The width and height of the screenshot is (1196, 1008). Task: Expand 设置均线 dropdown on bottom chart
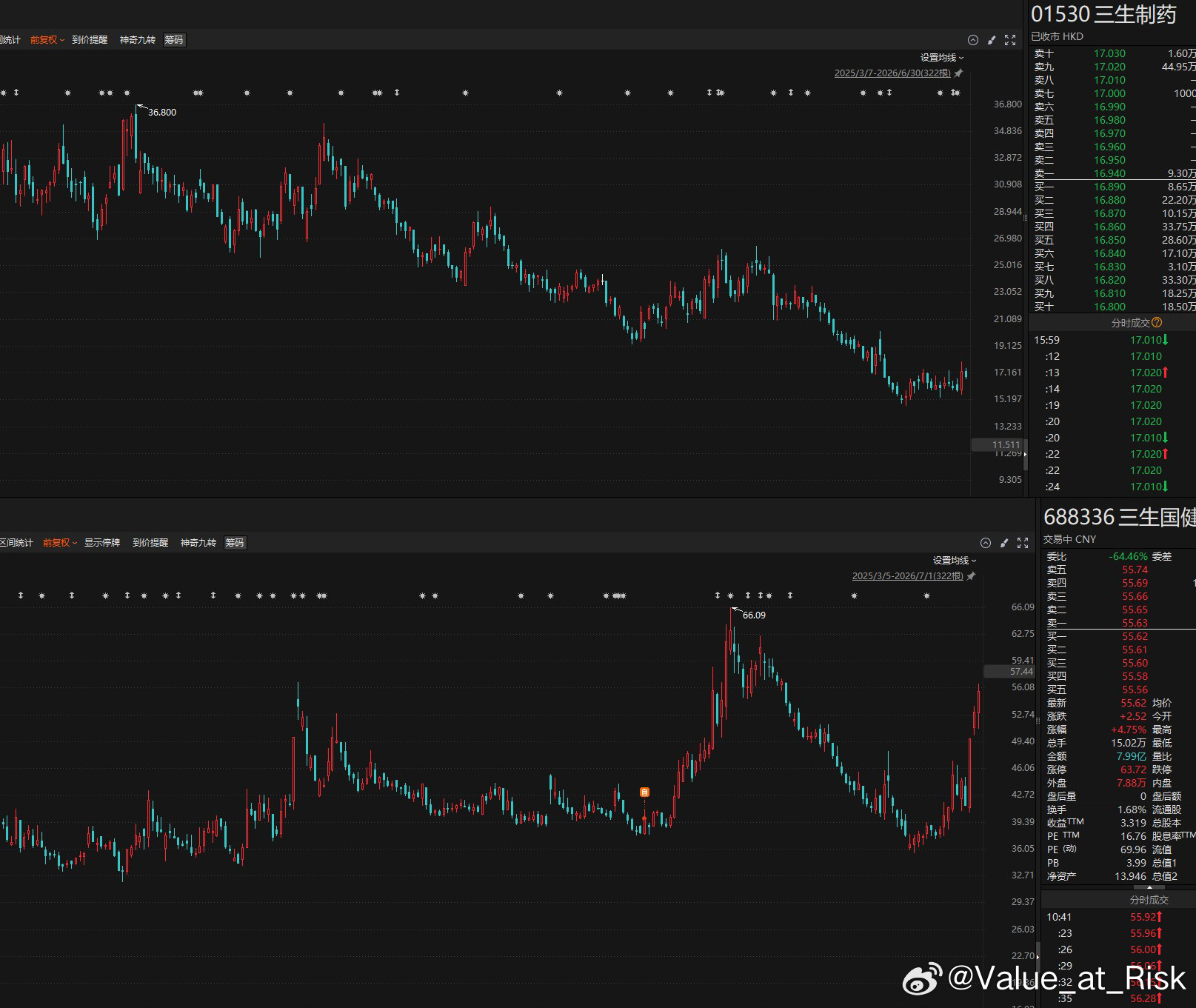[955, 561]
